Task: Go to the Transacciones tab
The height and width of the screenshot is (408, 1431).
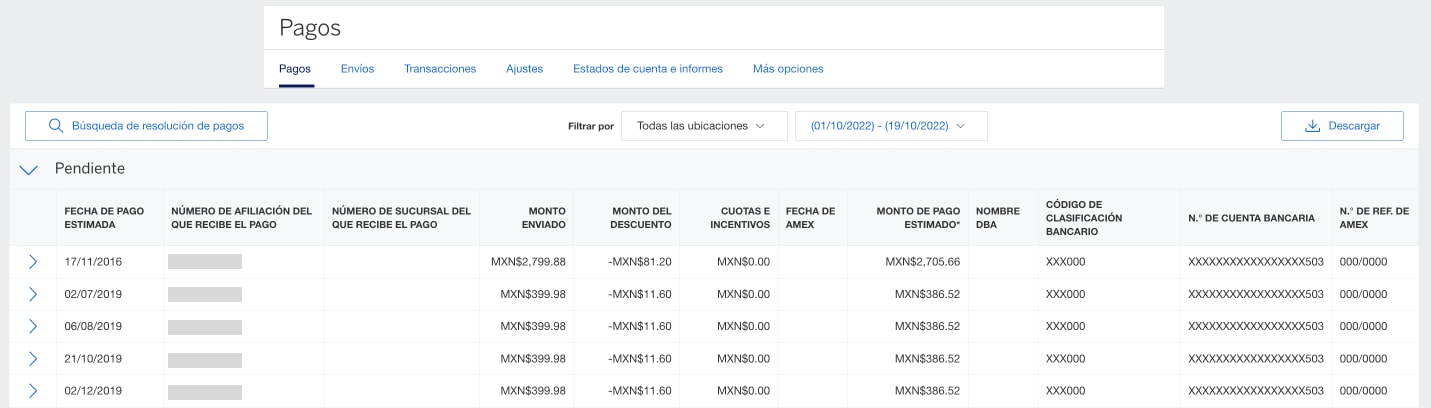Action: tap(440, 69)
